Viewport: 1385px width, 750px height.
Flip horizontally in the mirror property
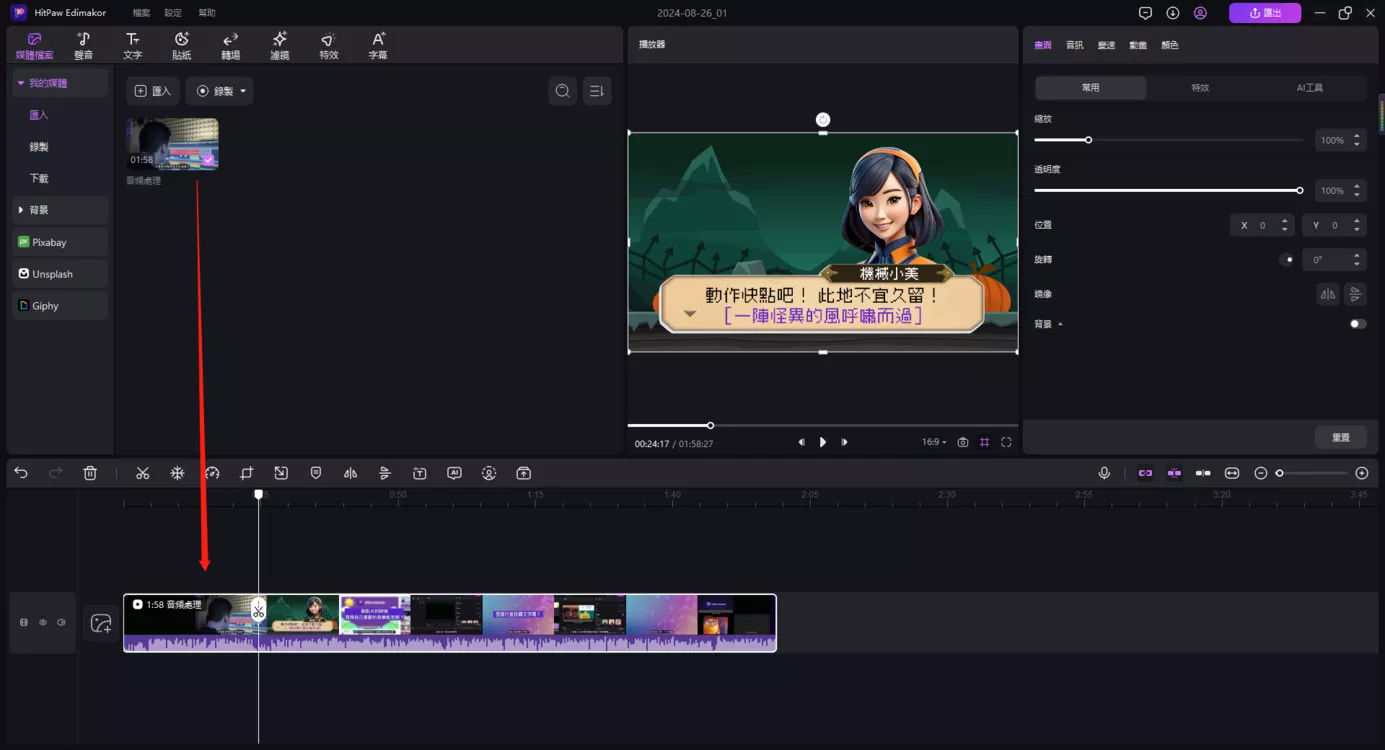(1328, 294)
